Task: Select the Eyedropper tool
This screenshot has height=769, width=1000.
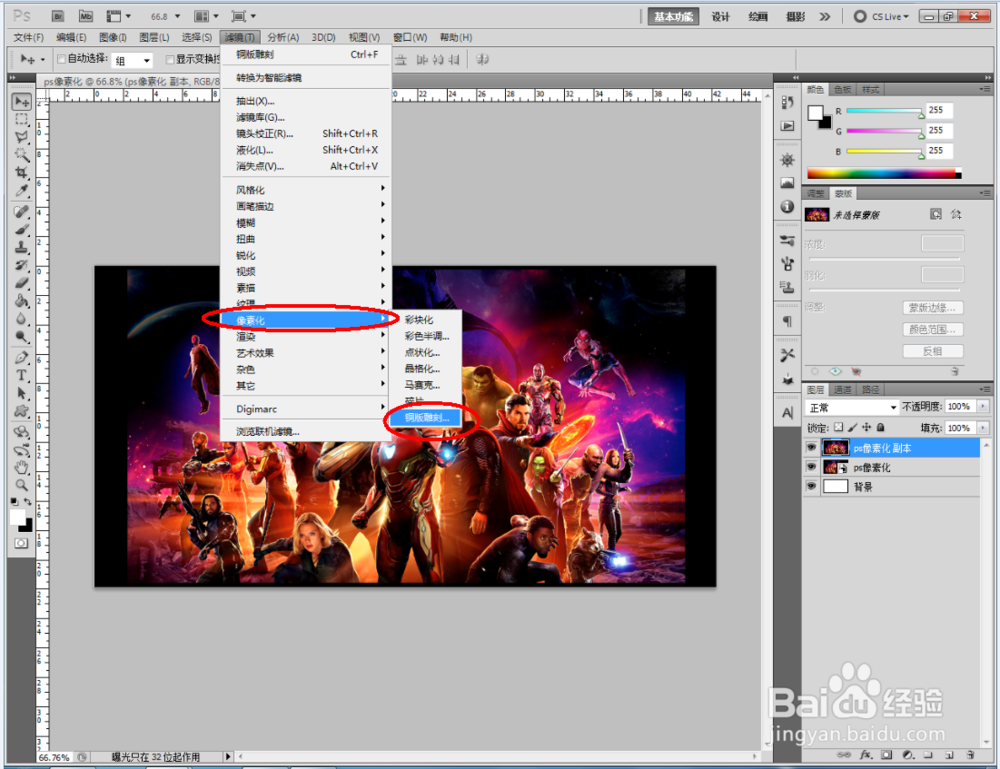Action: coord(22,191)
